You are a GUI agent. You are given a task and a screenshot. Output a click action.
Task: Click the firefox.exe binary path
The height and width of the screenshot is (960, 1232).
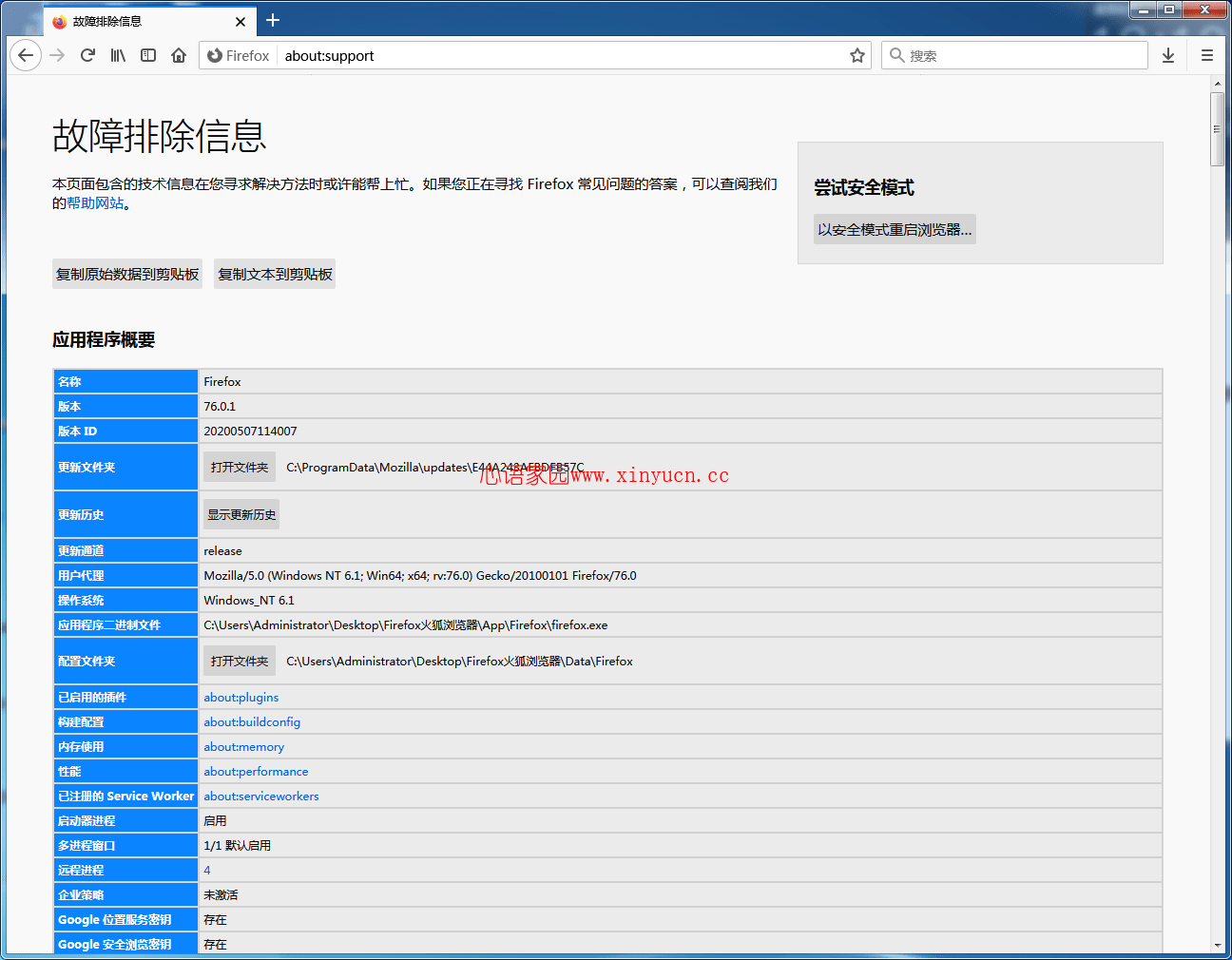click(x=406, y=624)
